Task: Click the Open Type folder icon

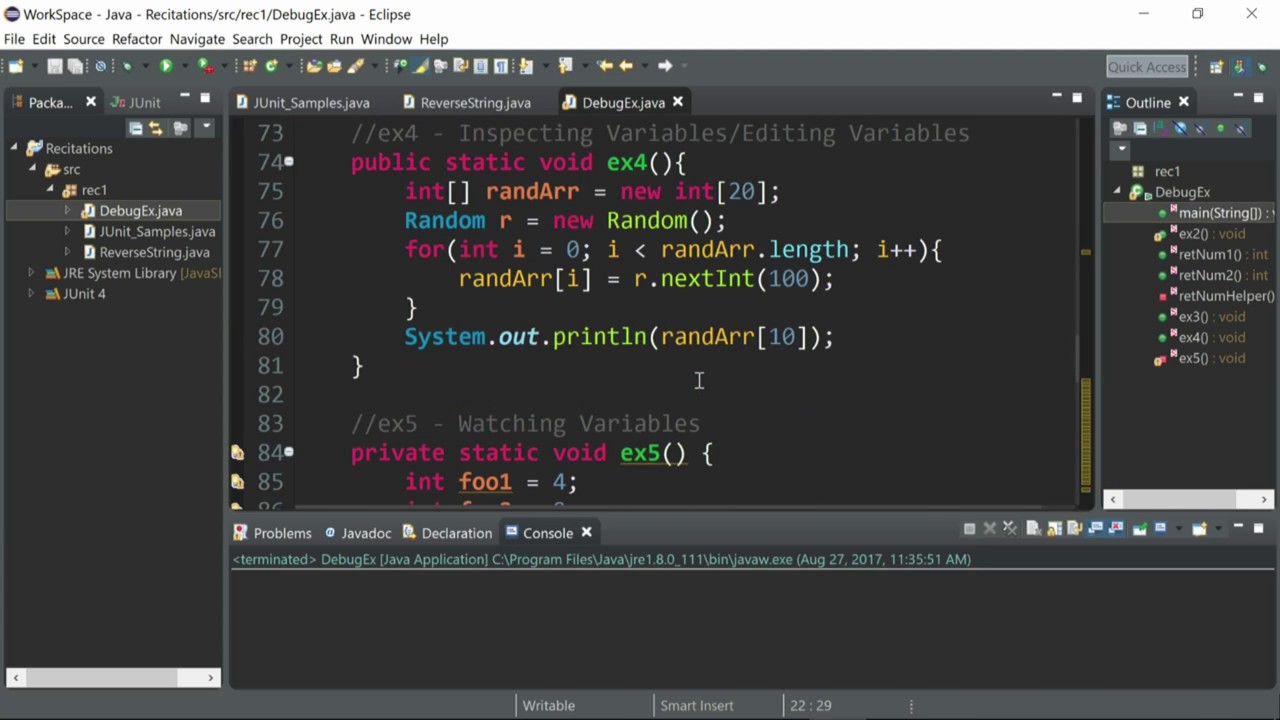Action: click(314, 66)
